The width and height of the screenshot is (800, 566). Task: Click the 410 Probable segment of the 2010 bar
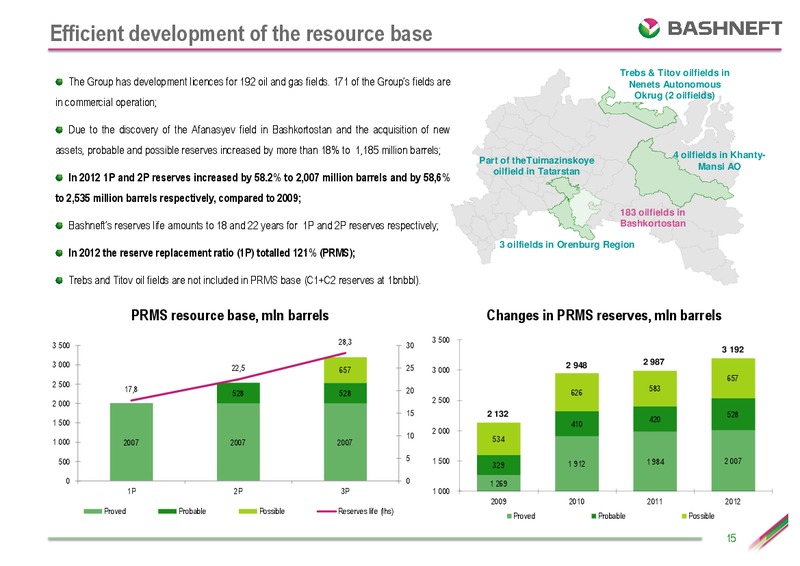577,424
